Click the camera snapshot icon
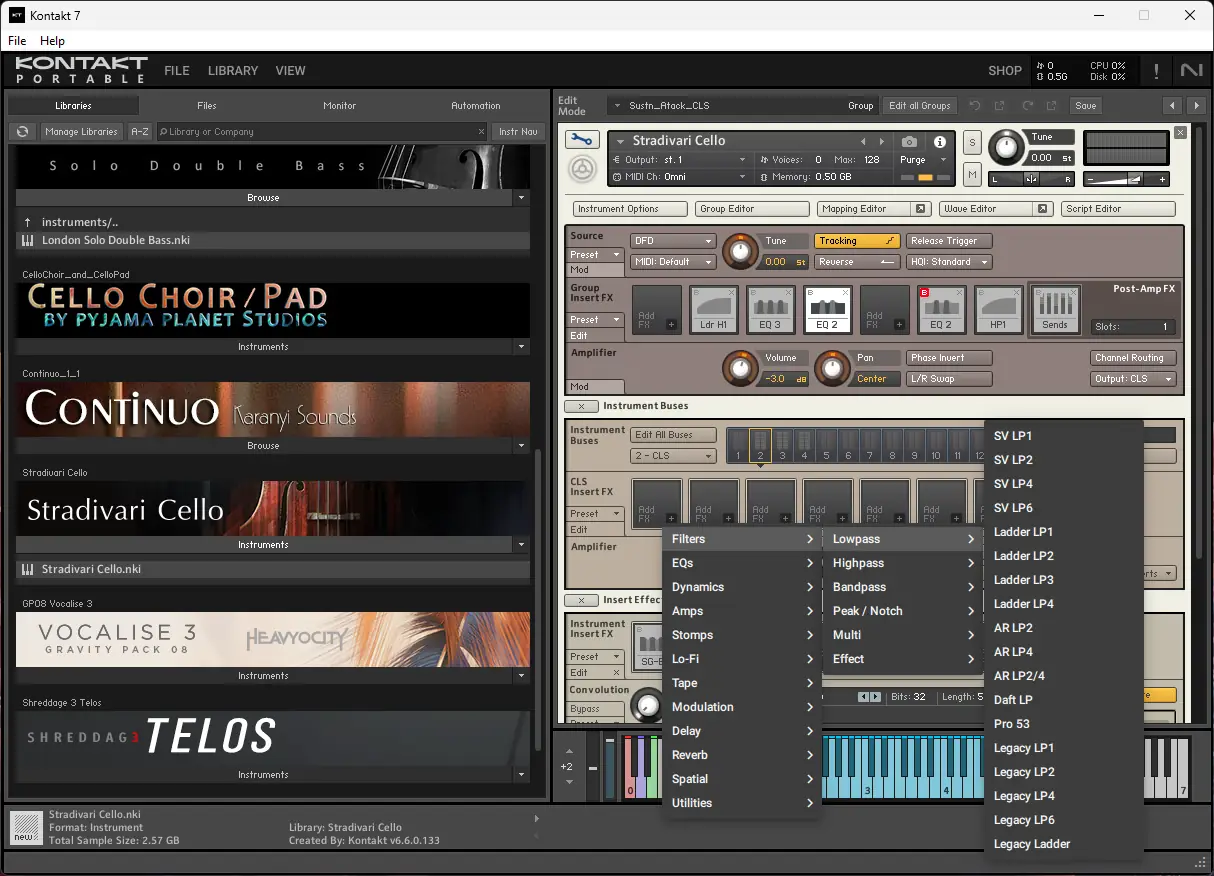Screen dimensions: 1214x876 coord(909,142)
